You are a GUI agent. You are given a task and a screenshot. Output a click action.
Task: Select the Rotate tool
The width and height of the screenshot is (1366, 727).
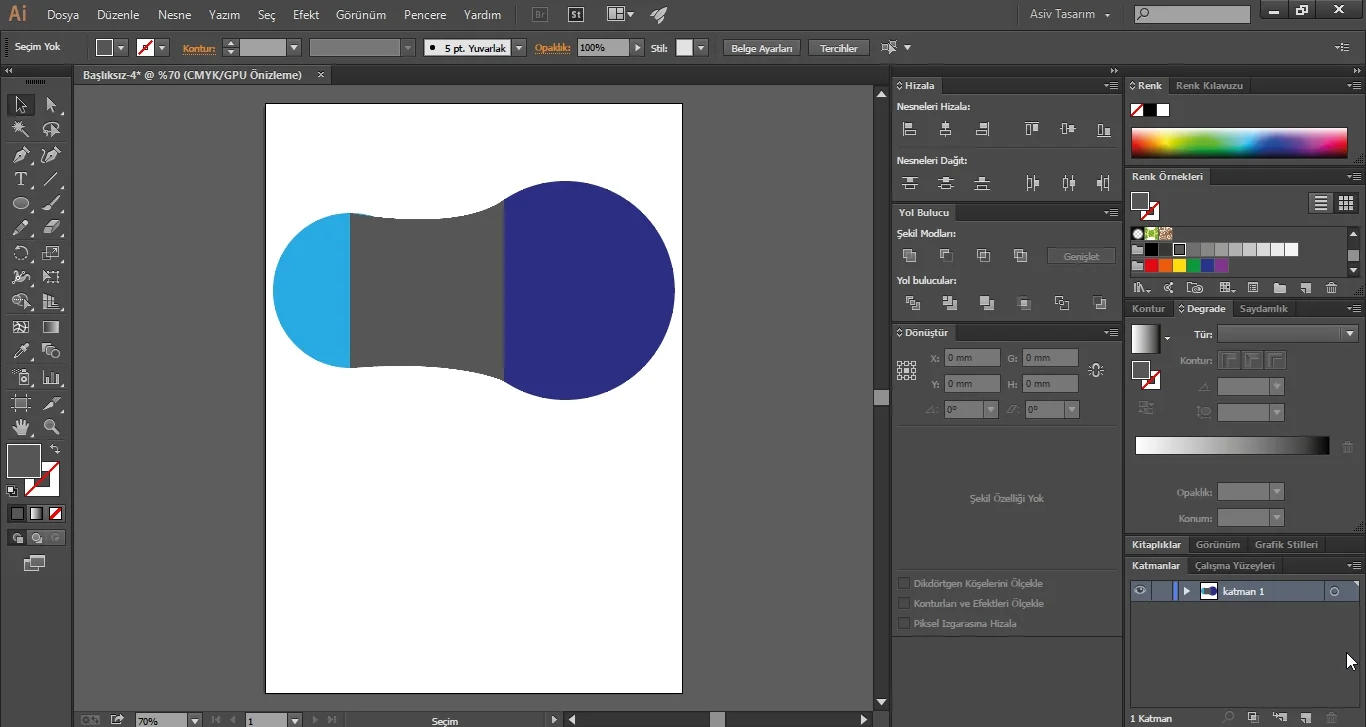tap(20, 253)
